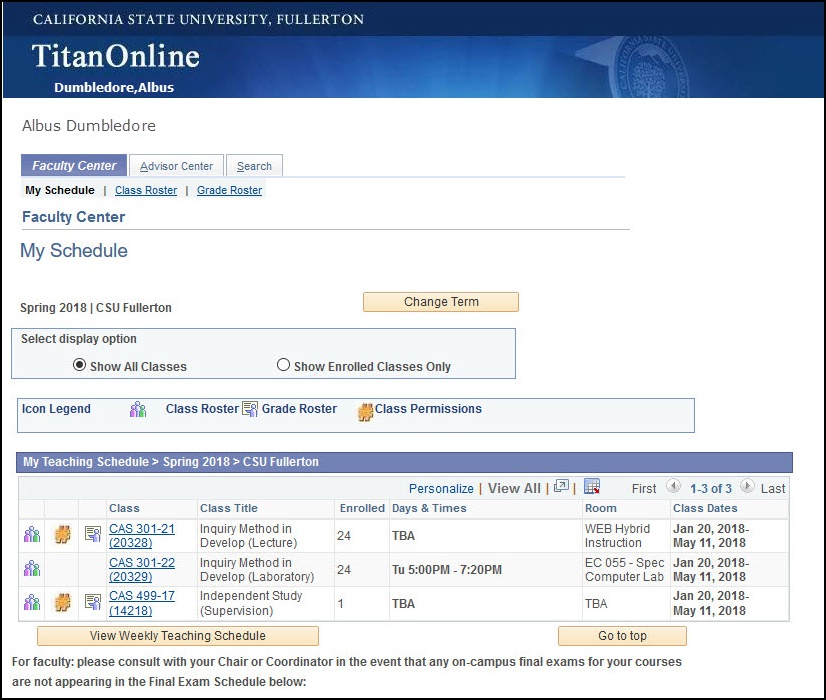This screenshot has height=700, width=826.
Task: Open the CAS 499-17 (14218) class link
Action: 142,603
